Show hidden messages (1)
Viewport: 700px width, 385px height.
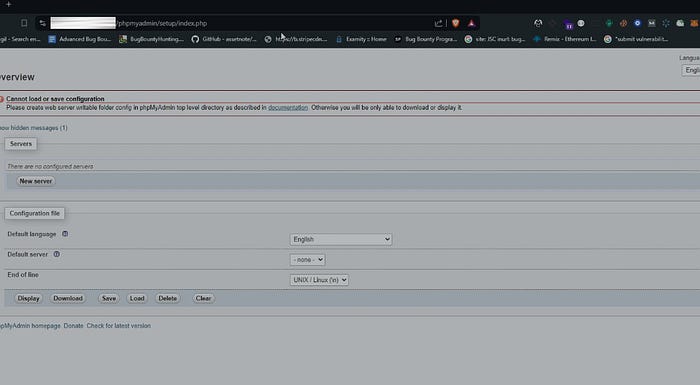click(x=33, y=128)
